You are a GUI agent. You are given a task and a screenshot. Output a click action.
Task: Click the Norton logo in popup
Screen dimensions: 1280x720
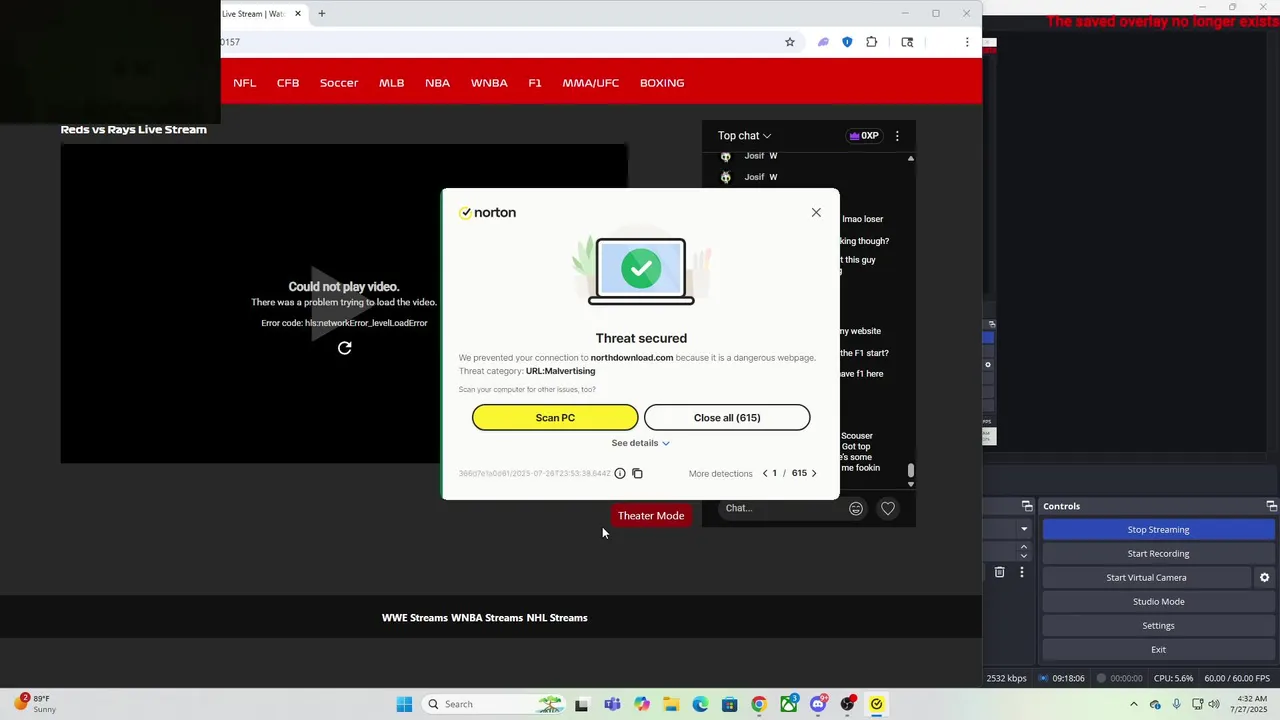coord(487,212)
